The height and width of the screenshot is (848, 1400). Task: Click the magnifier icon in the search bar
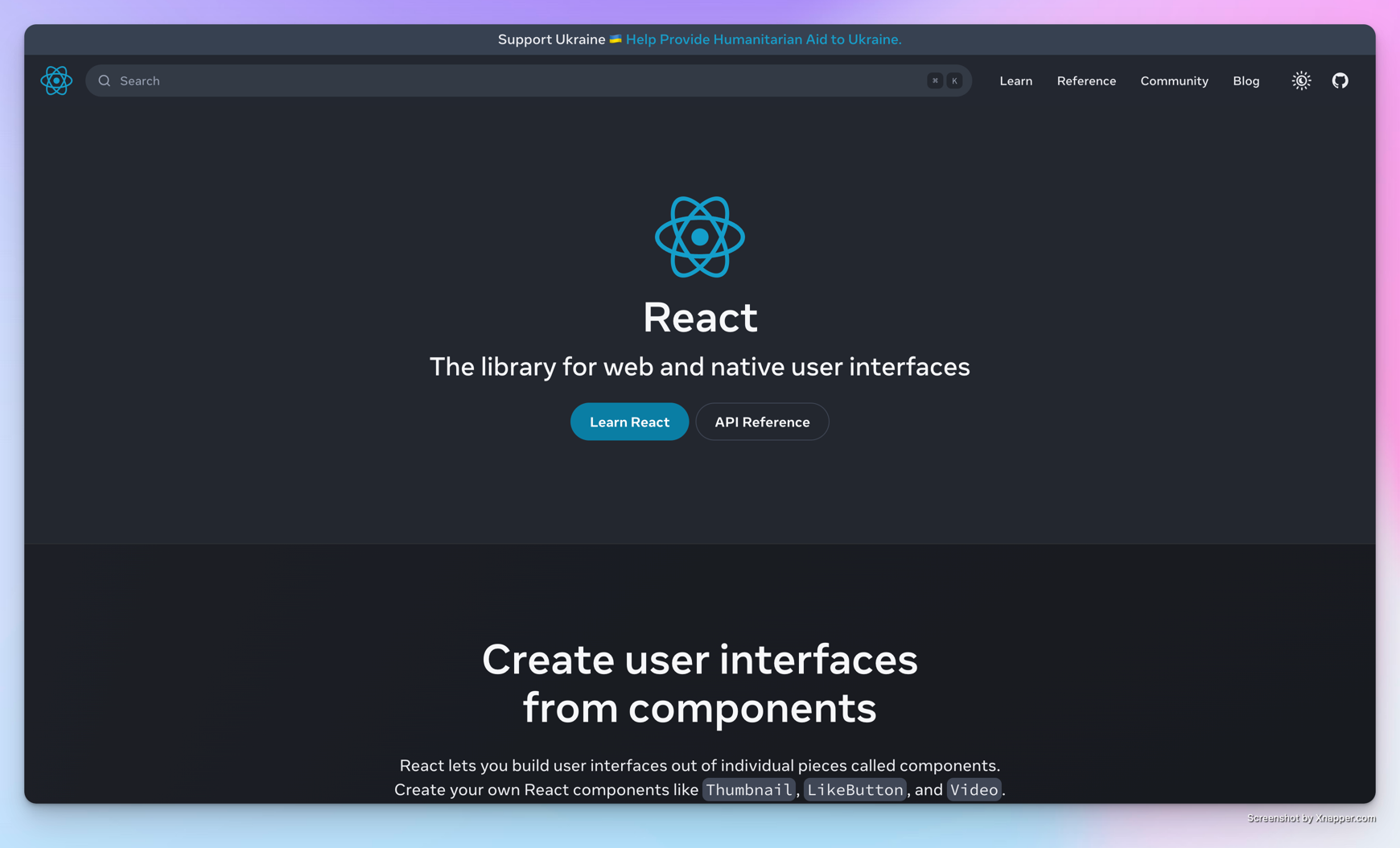point(105,80)
